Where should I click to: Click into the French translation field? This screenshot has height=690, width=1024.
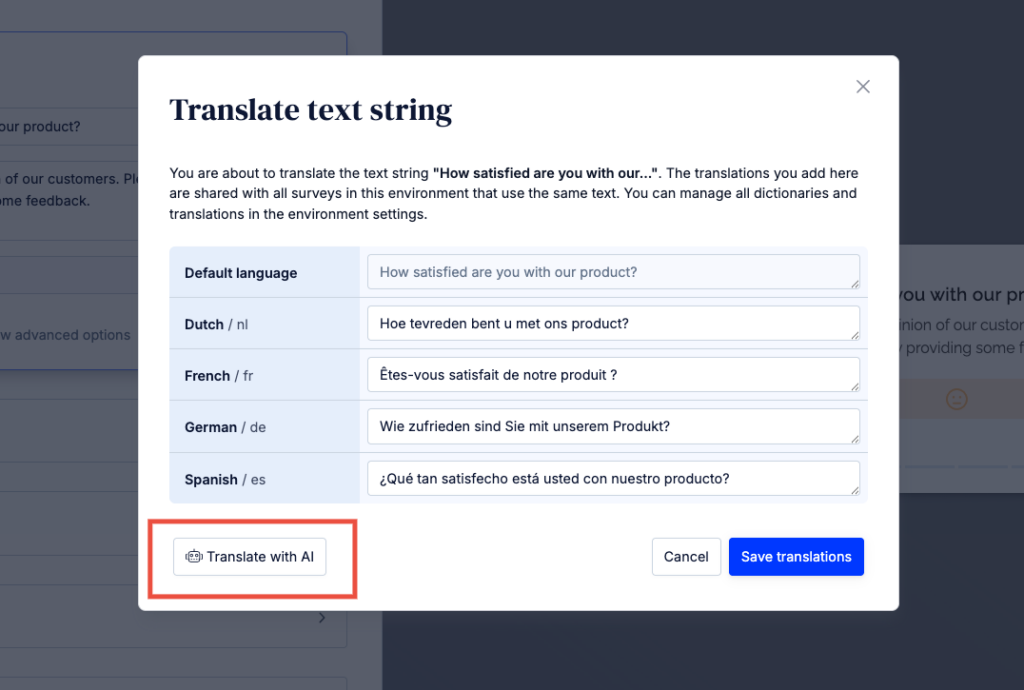(x=612, y=375)
